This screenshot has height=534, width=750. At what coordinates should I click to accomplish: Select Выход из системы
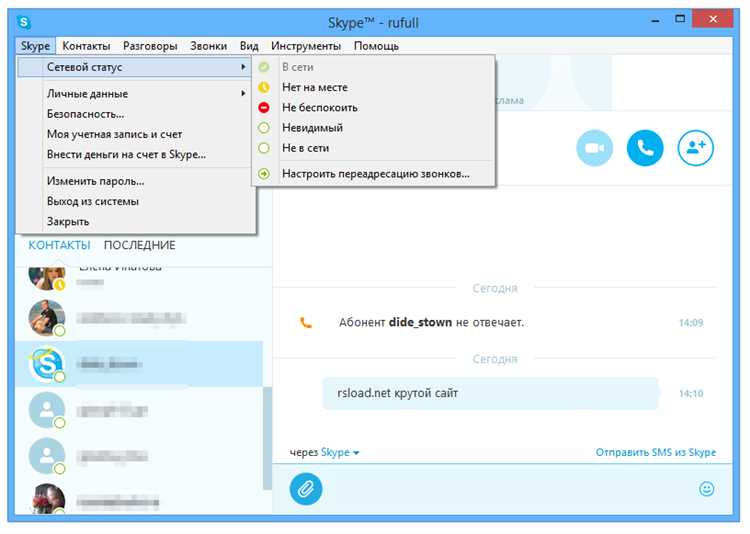tap(134, 201)
